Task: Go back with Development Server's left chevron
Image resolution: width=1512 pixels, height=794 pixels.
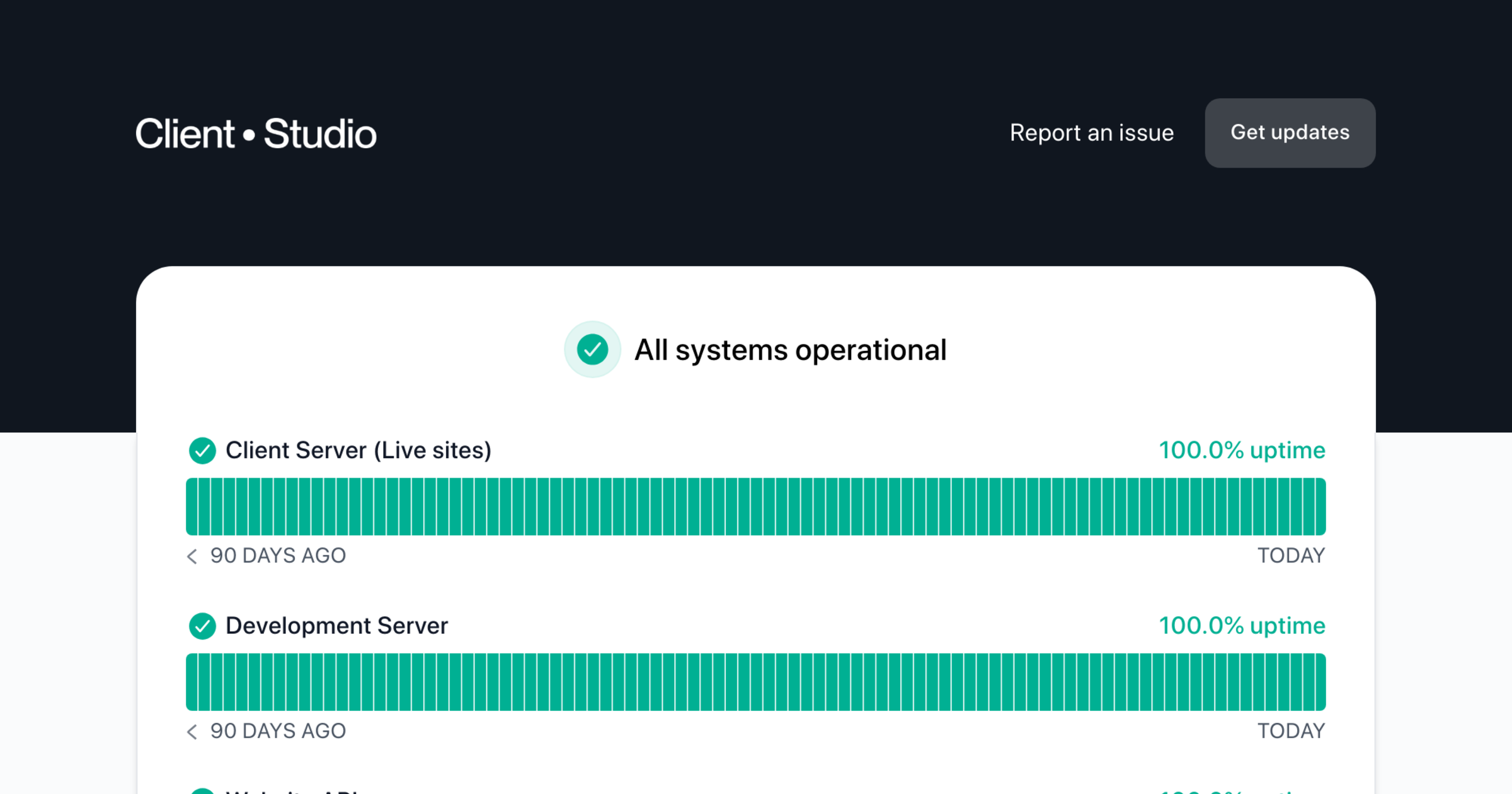Action: click(x=192, y=731)
